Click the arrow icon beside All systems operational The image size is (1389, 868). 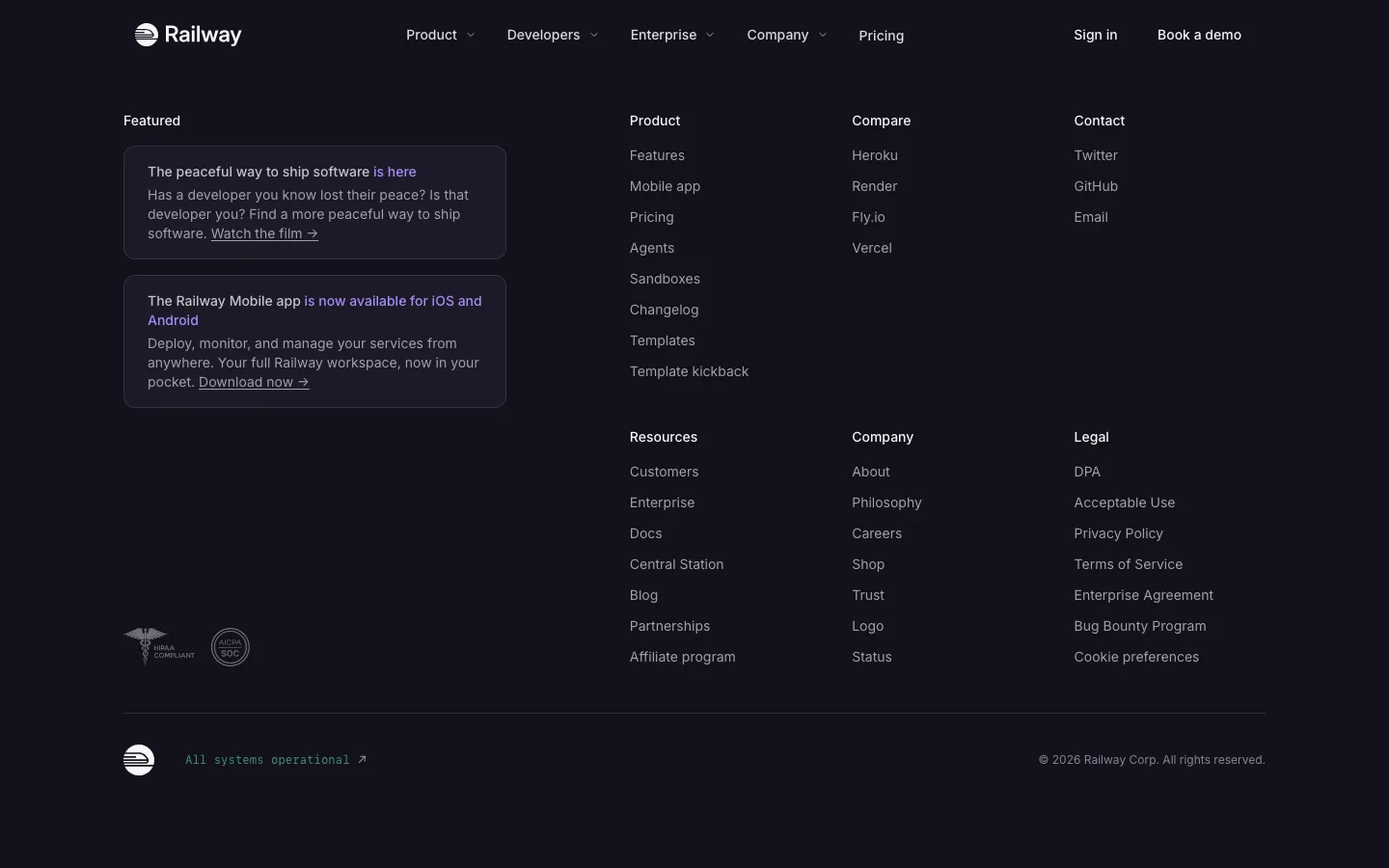click(362, 760)
